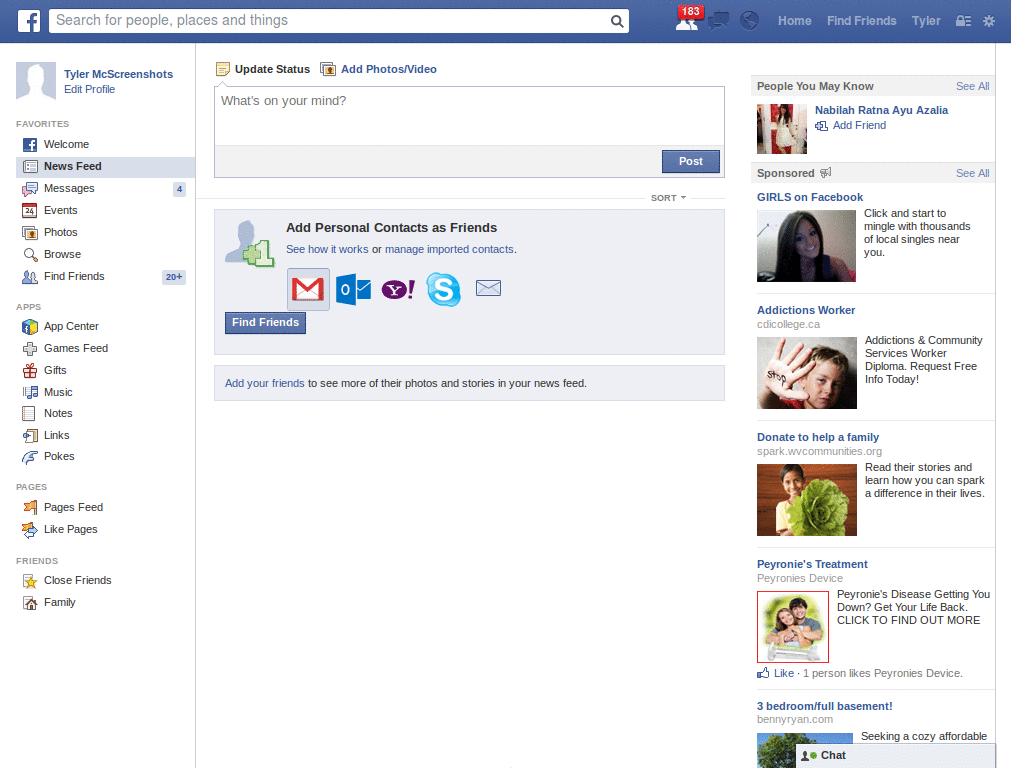This screenshot has width=1024, height=768.
Task: Open friend requests icon with 183 badge
Action: click(x=687, y=20)
